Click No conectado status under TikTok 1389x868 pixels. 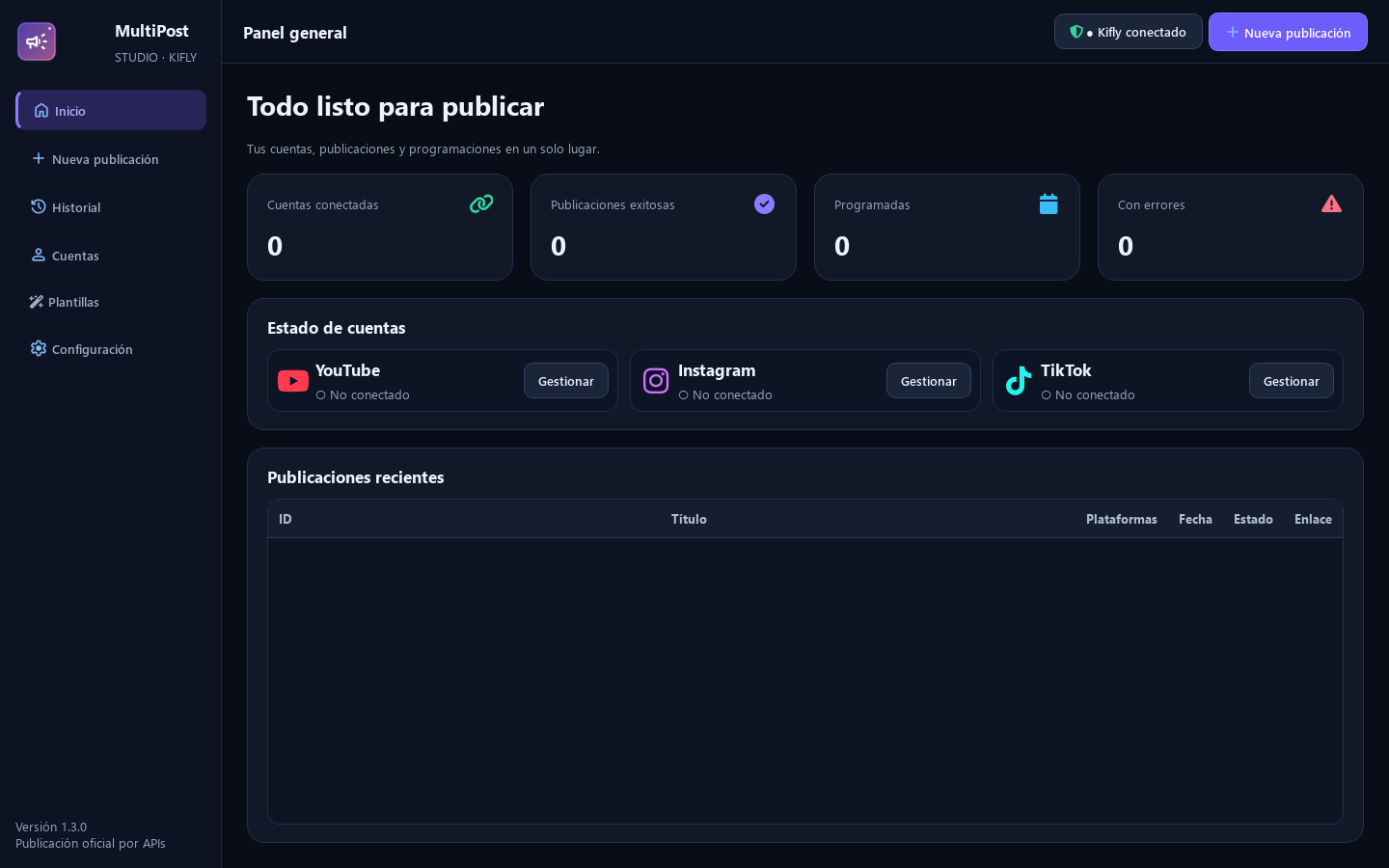click(x=1088, y=394)
